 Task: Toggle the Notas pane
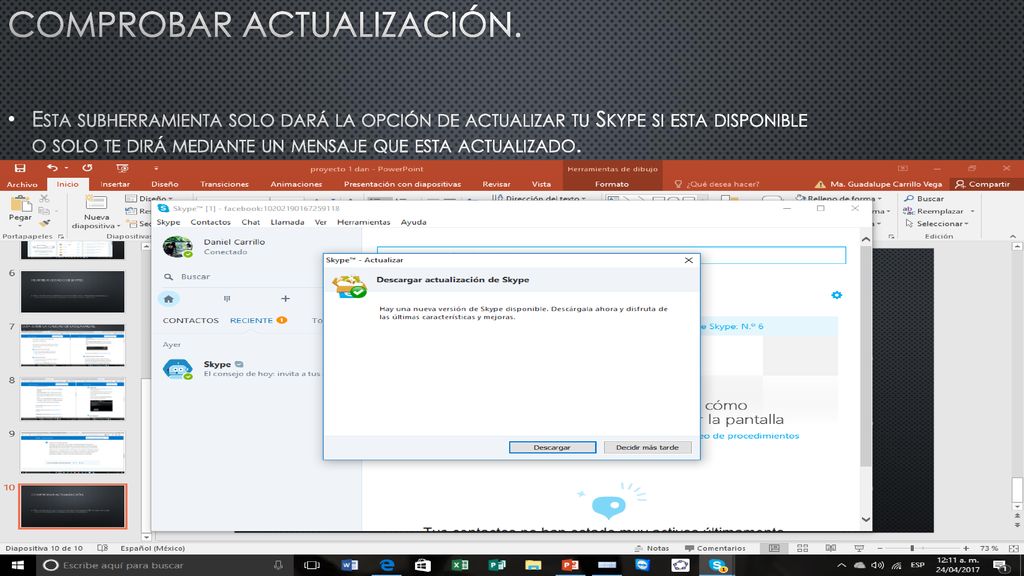click(652, 548)
